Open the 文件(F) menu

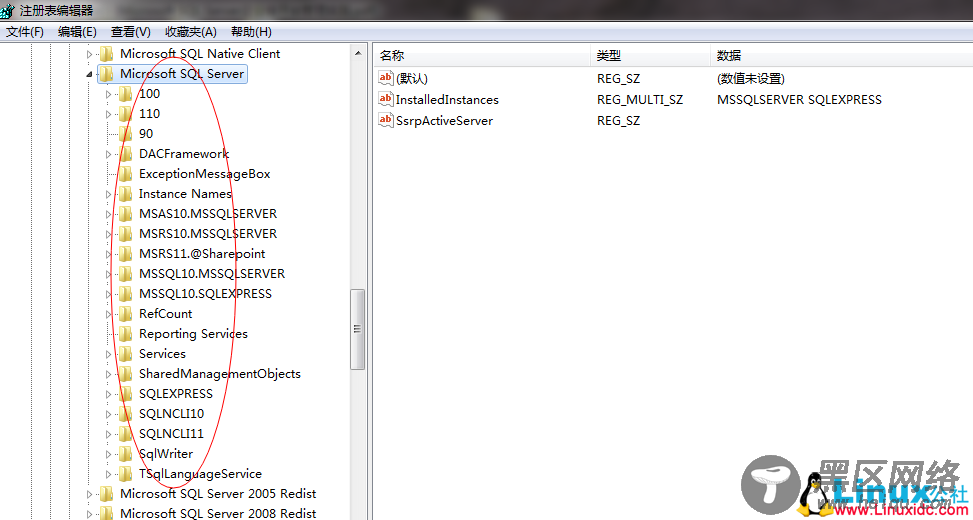tap(25, 32)
